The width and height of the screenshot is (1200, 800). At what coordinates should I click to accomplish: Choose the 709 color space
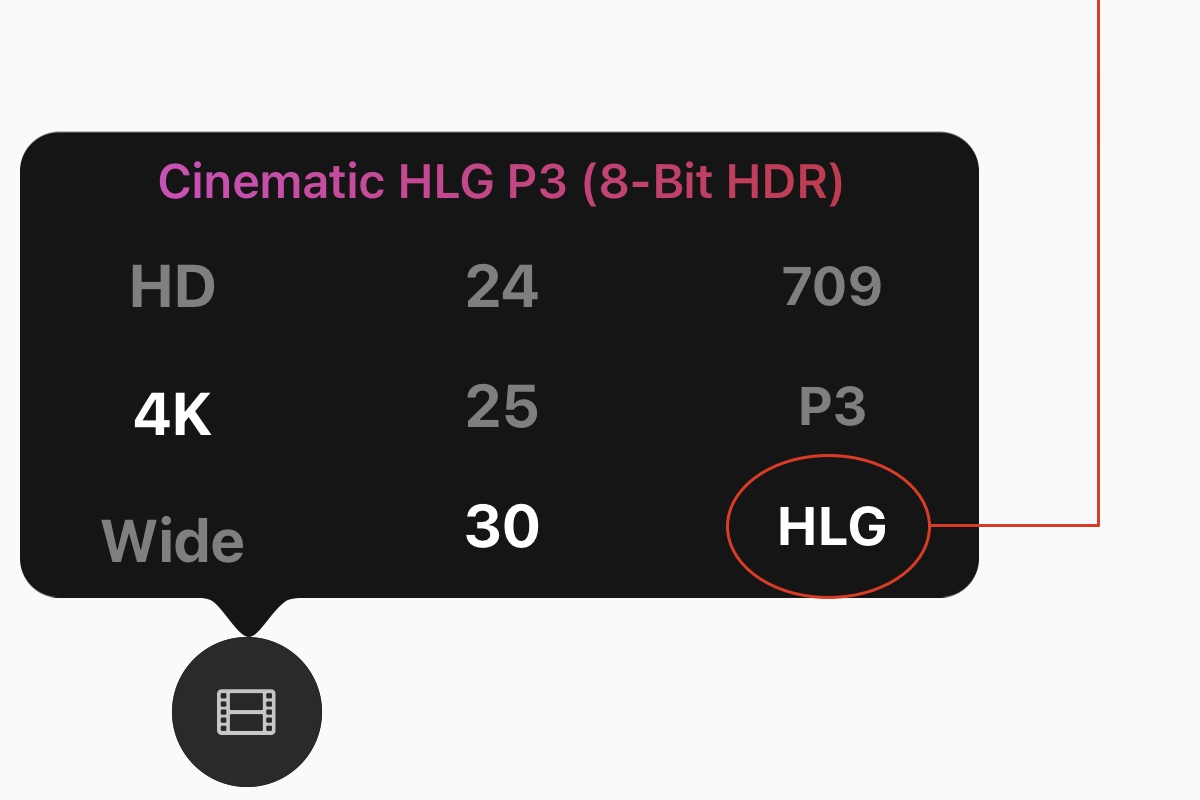click(832, 288)
